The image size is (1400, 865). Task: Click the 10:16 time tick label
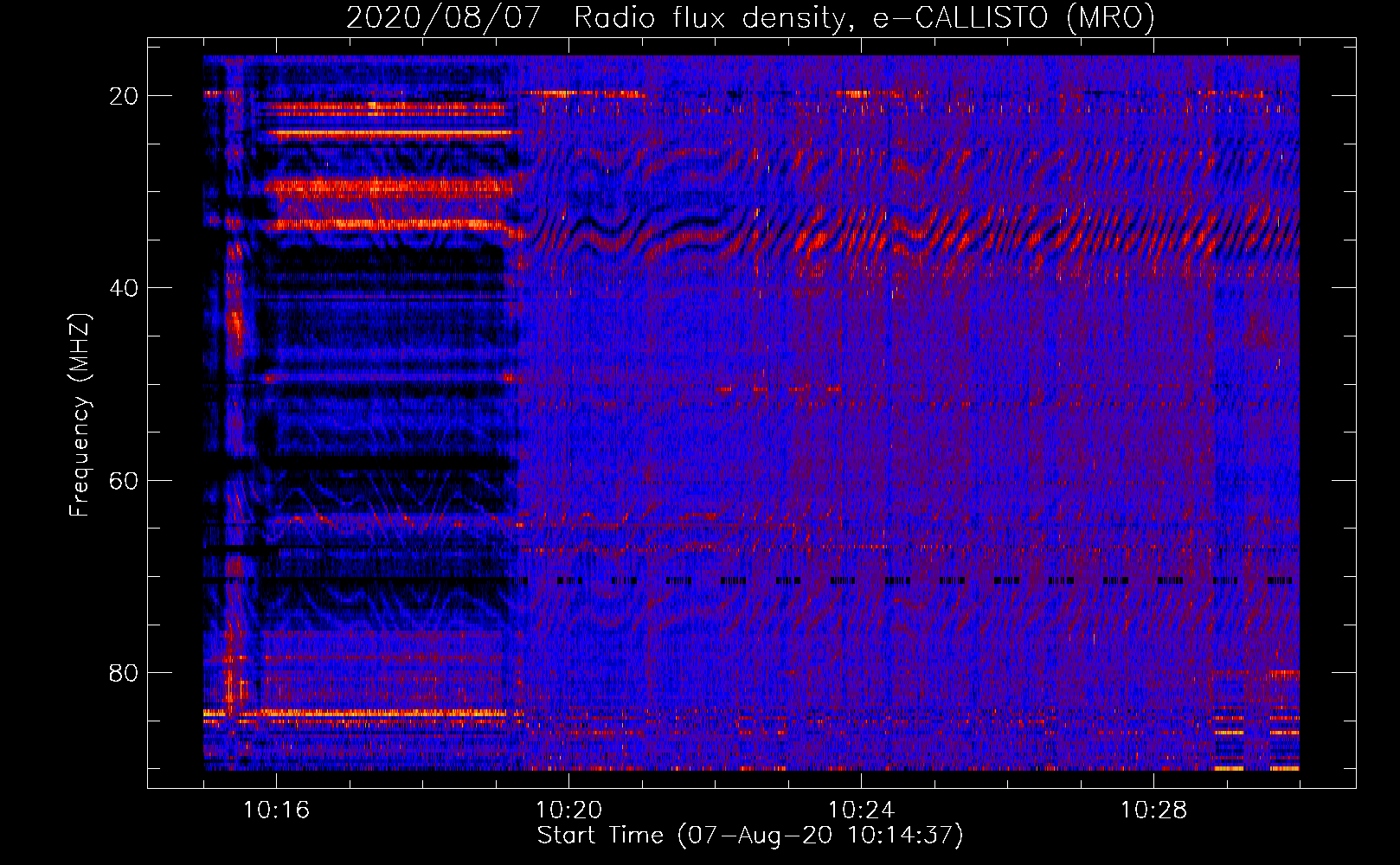(x=276, y=811)
